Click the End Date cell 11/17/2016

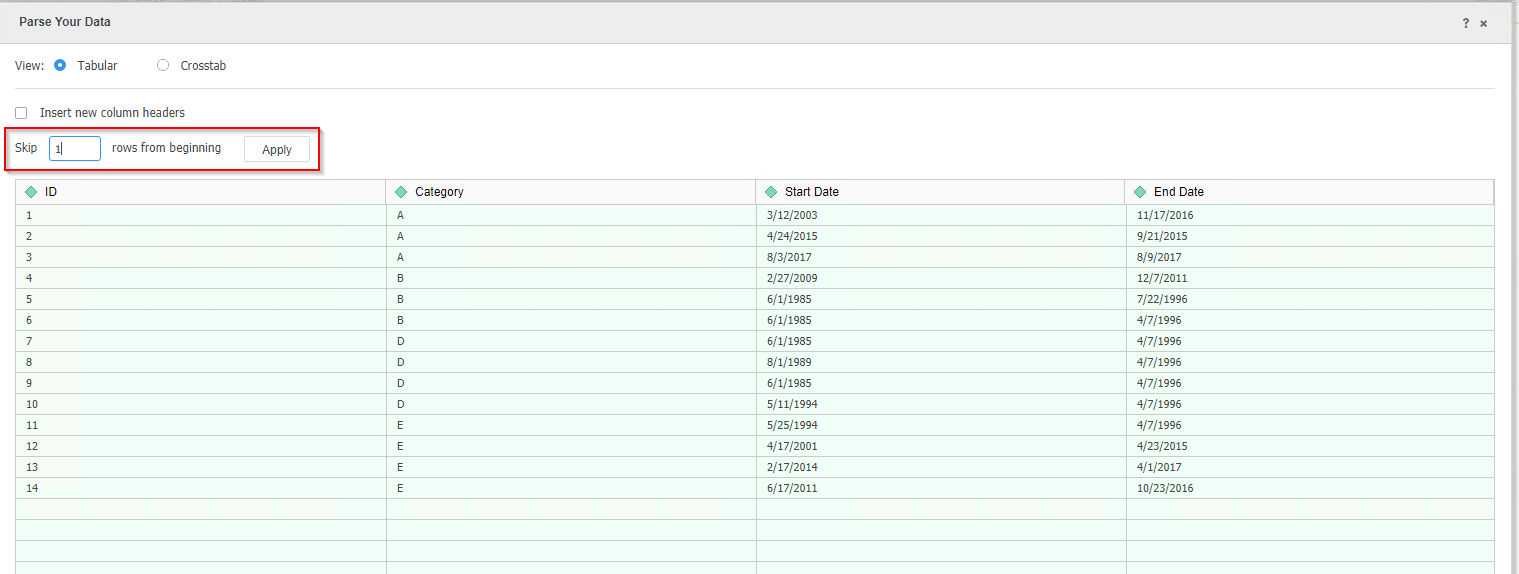tap(1165, 215)
